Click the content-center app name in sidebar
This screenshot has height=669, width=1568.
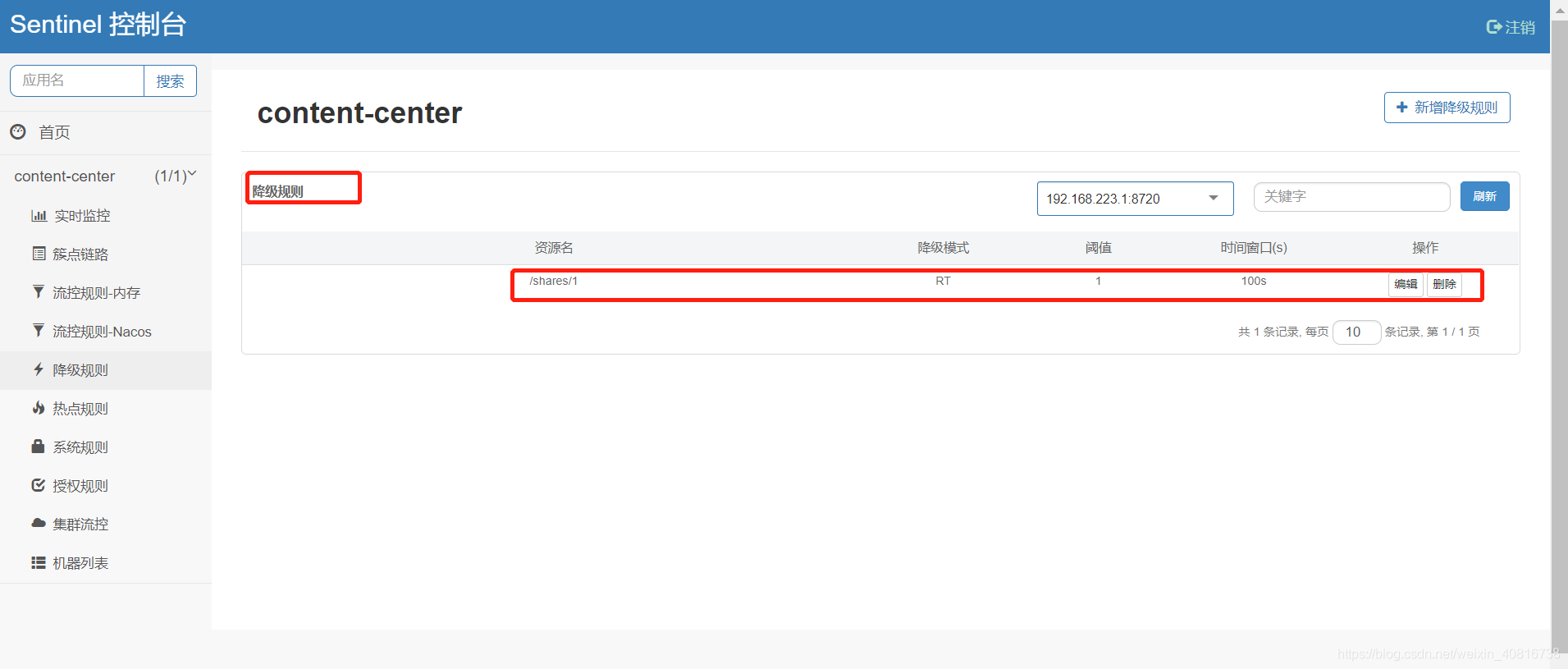point(65,176)
